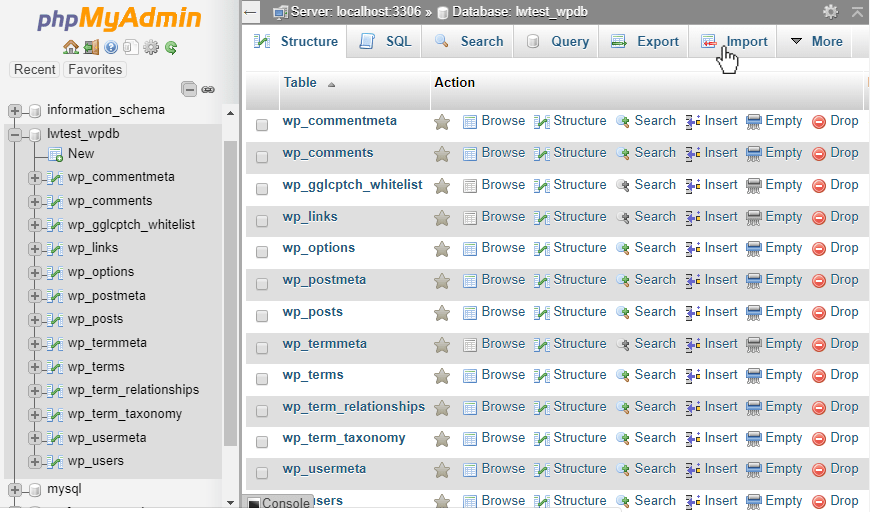Tick the wp_links row checkbox

pyautogui.click(x=262, y=221)
